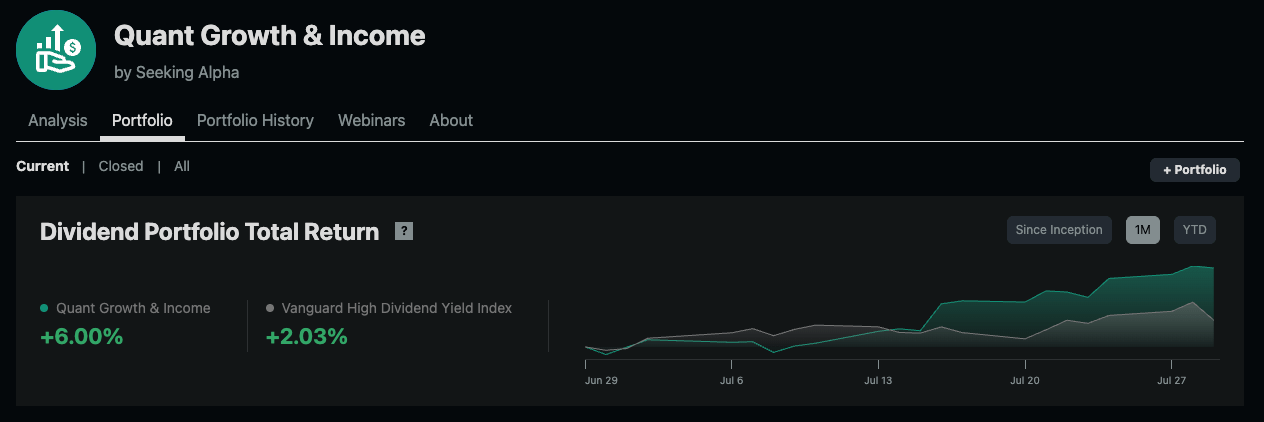Show Closed positions filter

coord(121,166)
